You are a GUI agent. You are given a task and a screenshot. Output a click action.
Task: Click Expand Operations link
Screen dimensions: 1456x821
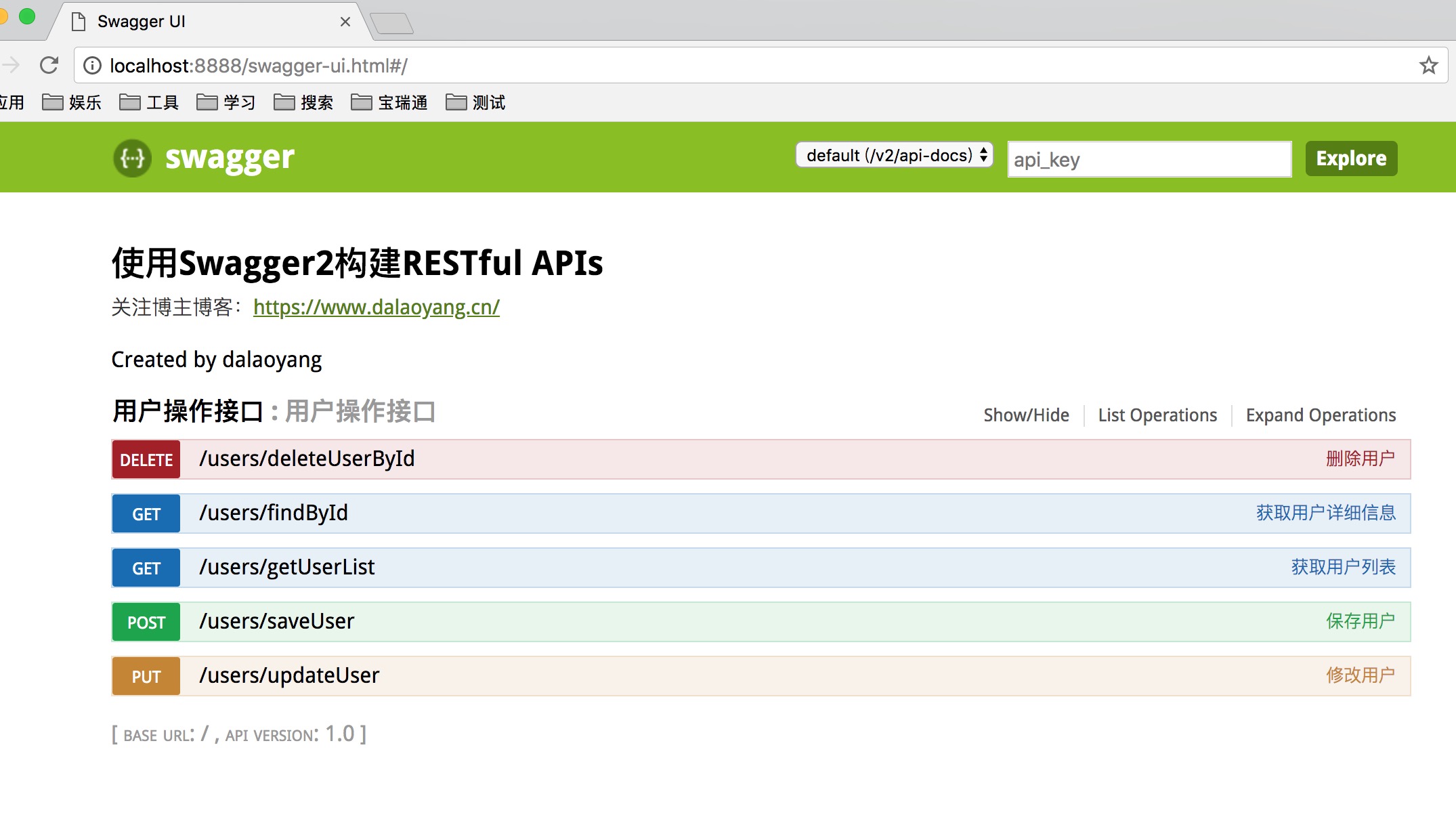1321,415
